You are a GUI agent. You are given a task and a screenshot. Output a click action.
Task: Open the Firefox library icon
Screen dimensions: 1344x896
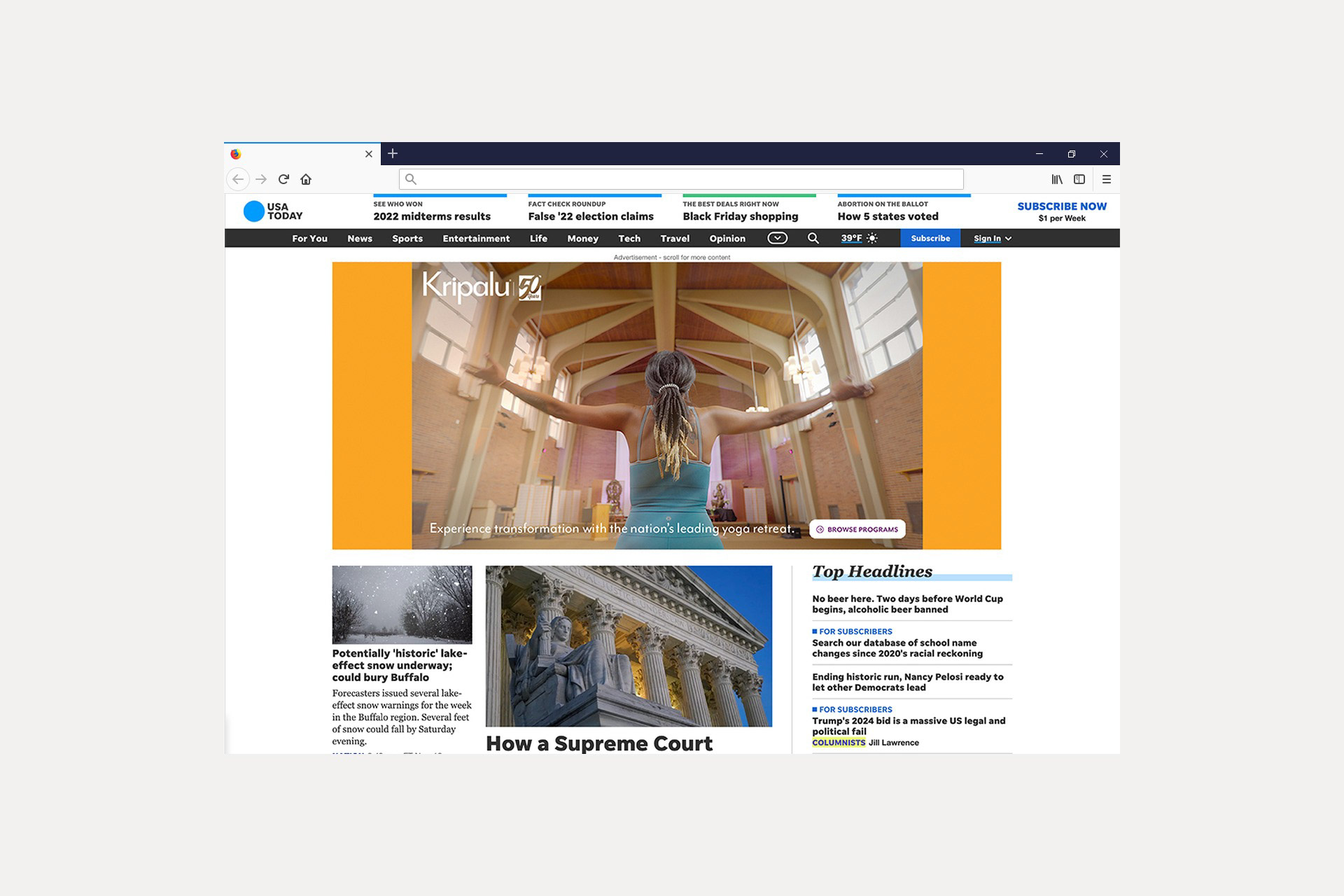coord(1057,179)
